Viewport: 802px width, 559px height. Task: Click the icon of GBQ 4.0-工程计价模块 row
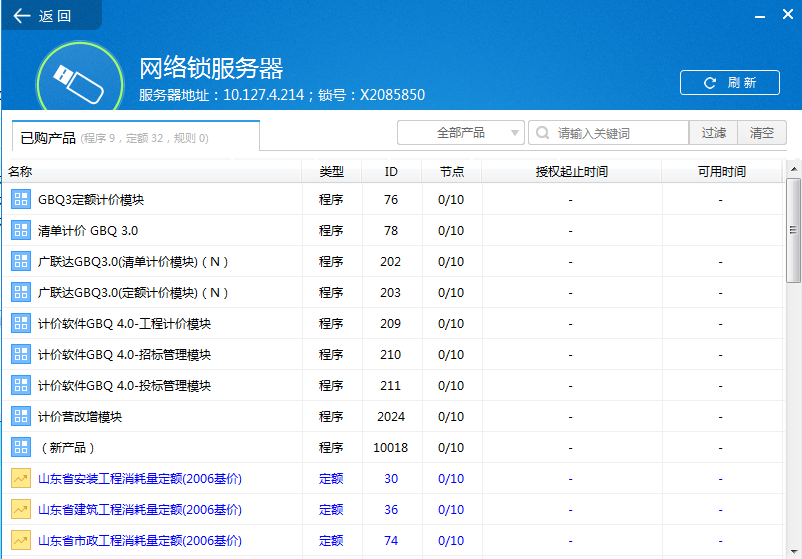coord(21,324)
